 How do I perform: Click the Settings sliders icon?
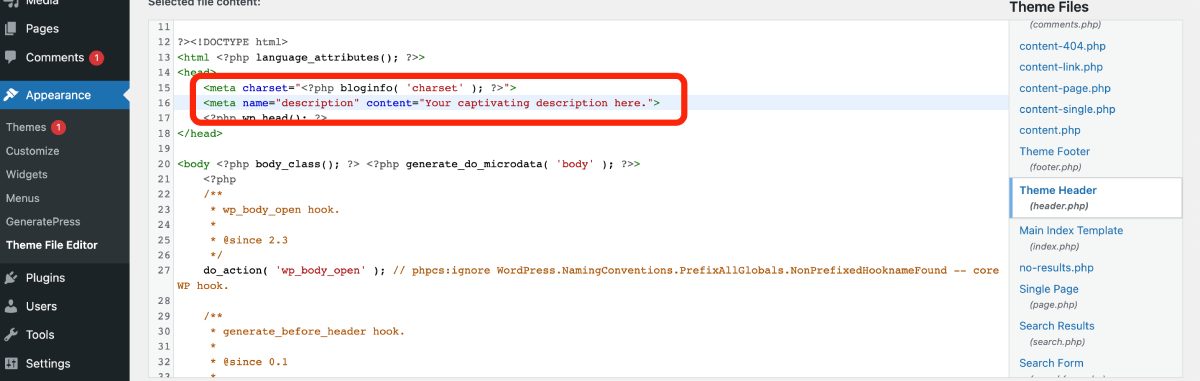(11, 363)
